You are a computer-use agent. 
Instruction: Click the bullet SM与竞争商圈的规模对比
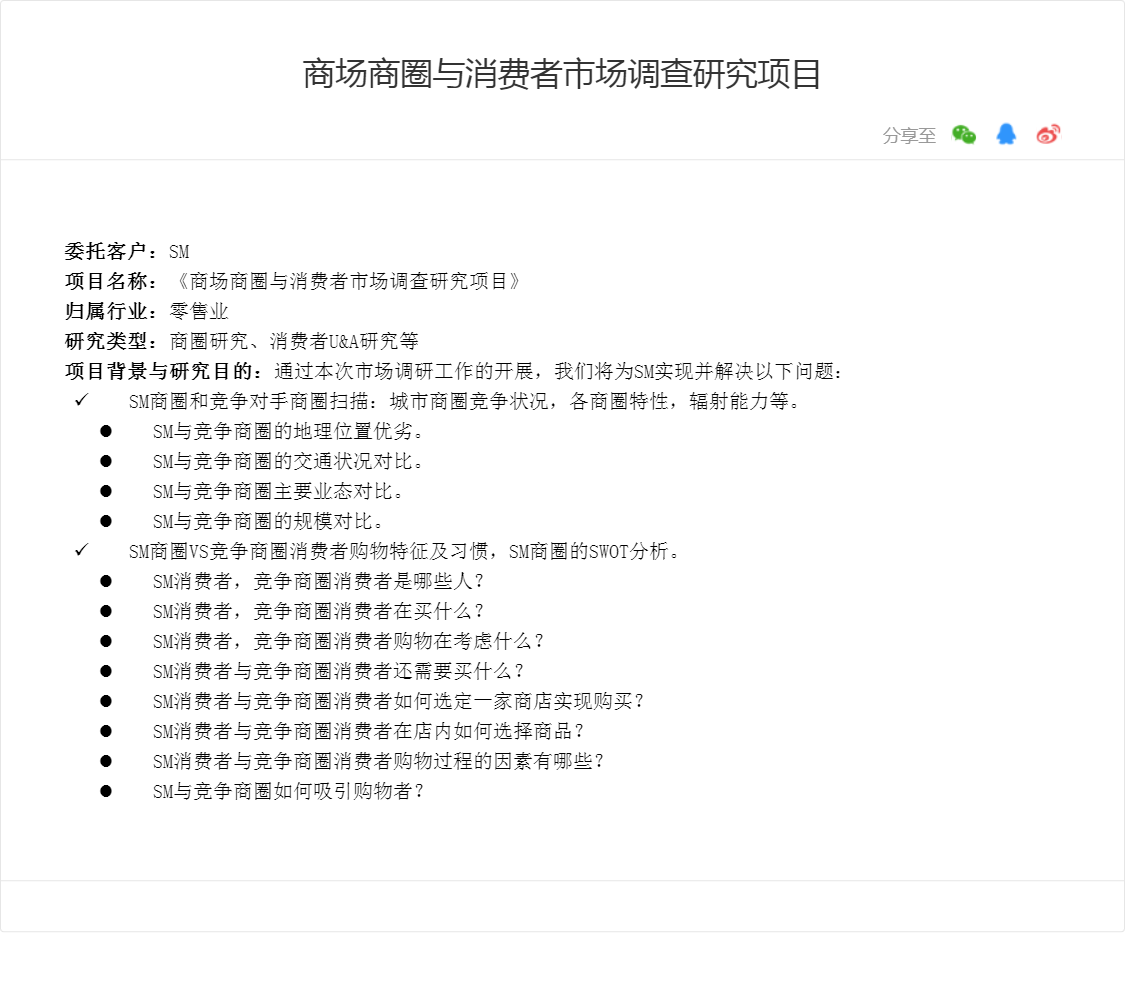pyautogui.click(x=268, y=522)
